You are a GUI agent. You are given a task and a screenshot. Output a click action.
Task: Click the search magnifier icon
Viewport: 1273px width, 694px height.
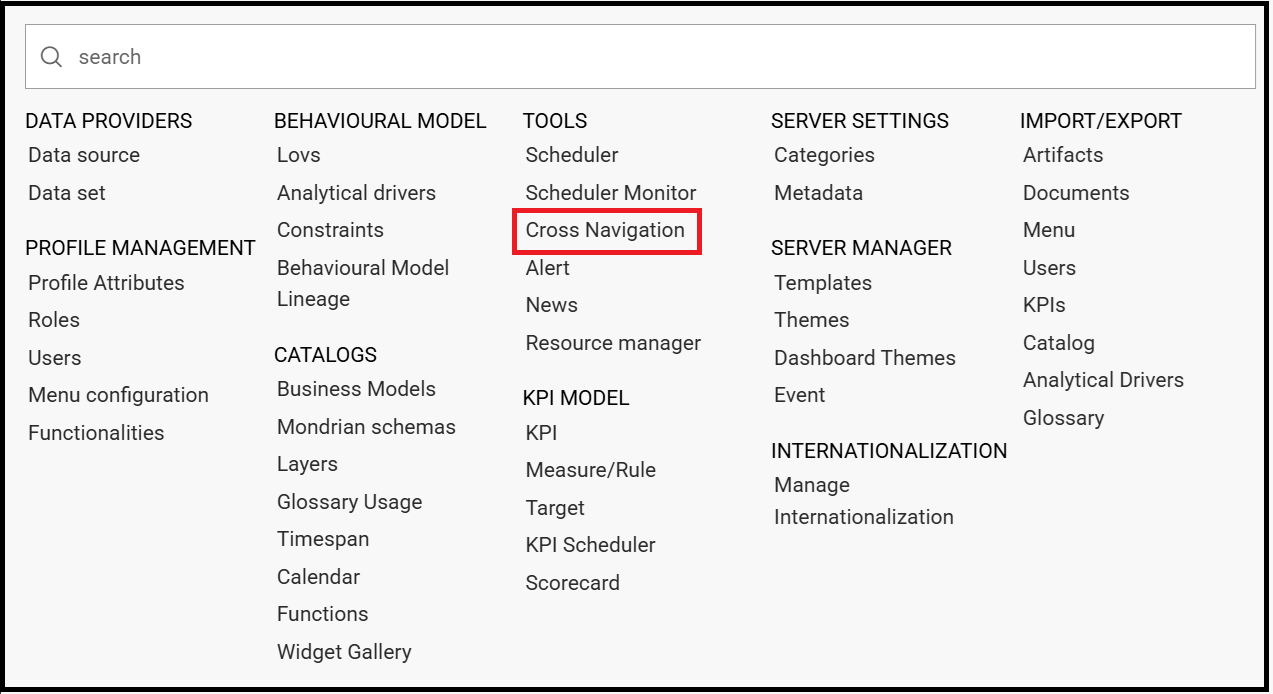[x=51, y=57]
